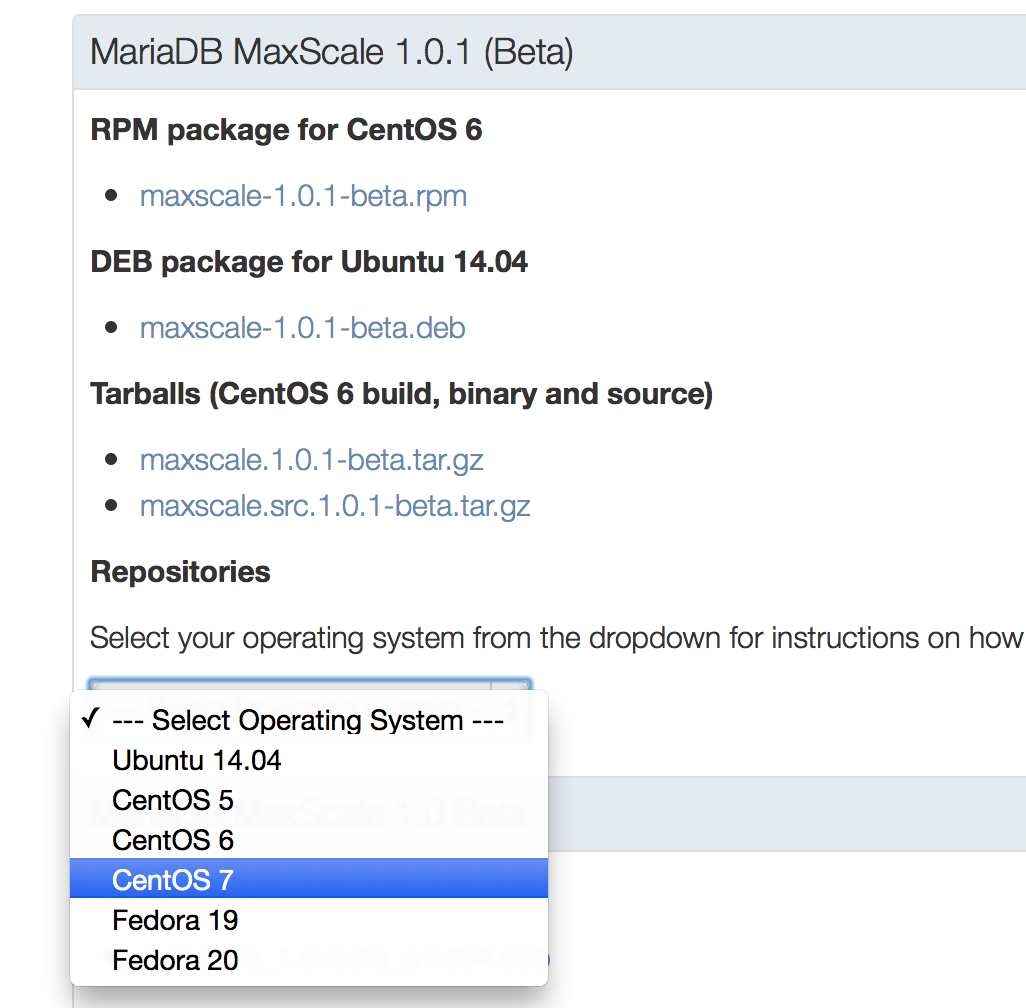Pick CentOS 5 in the OS list

(173, 801)
